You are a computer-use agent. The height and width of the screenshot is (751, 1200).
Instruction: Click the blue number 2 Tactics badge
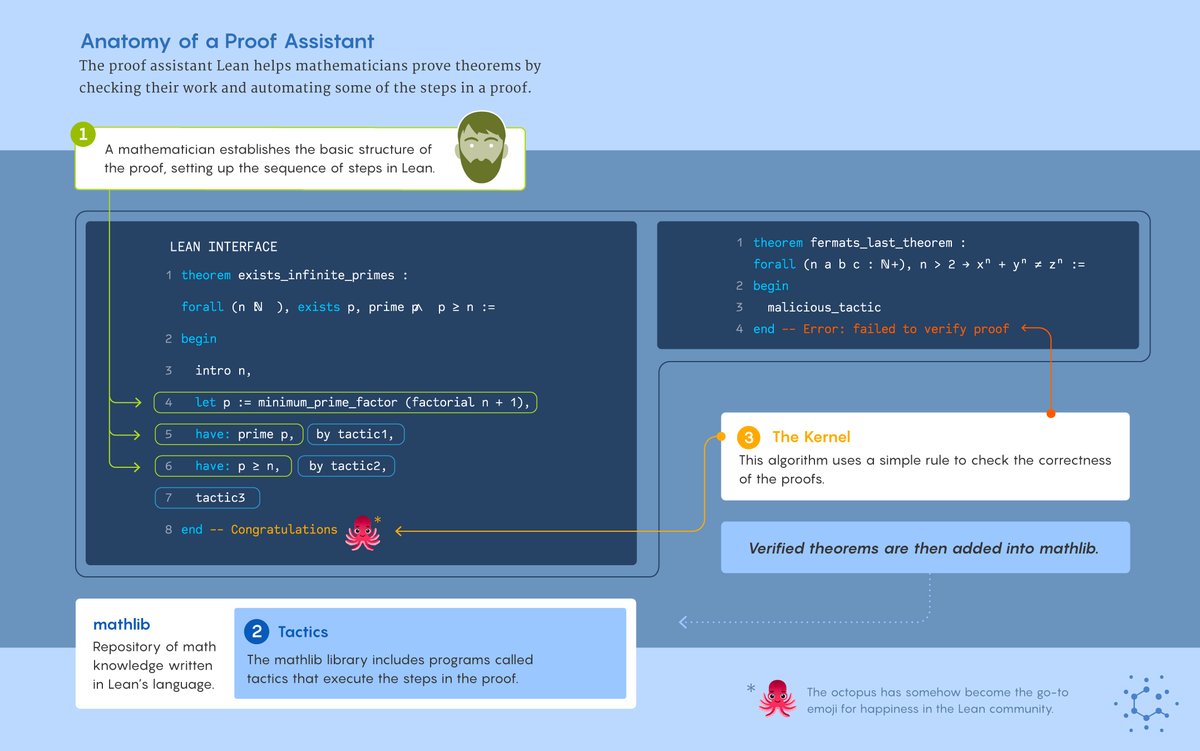pos(257,631)
